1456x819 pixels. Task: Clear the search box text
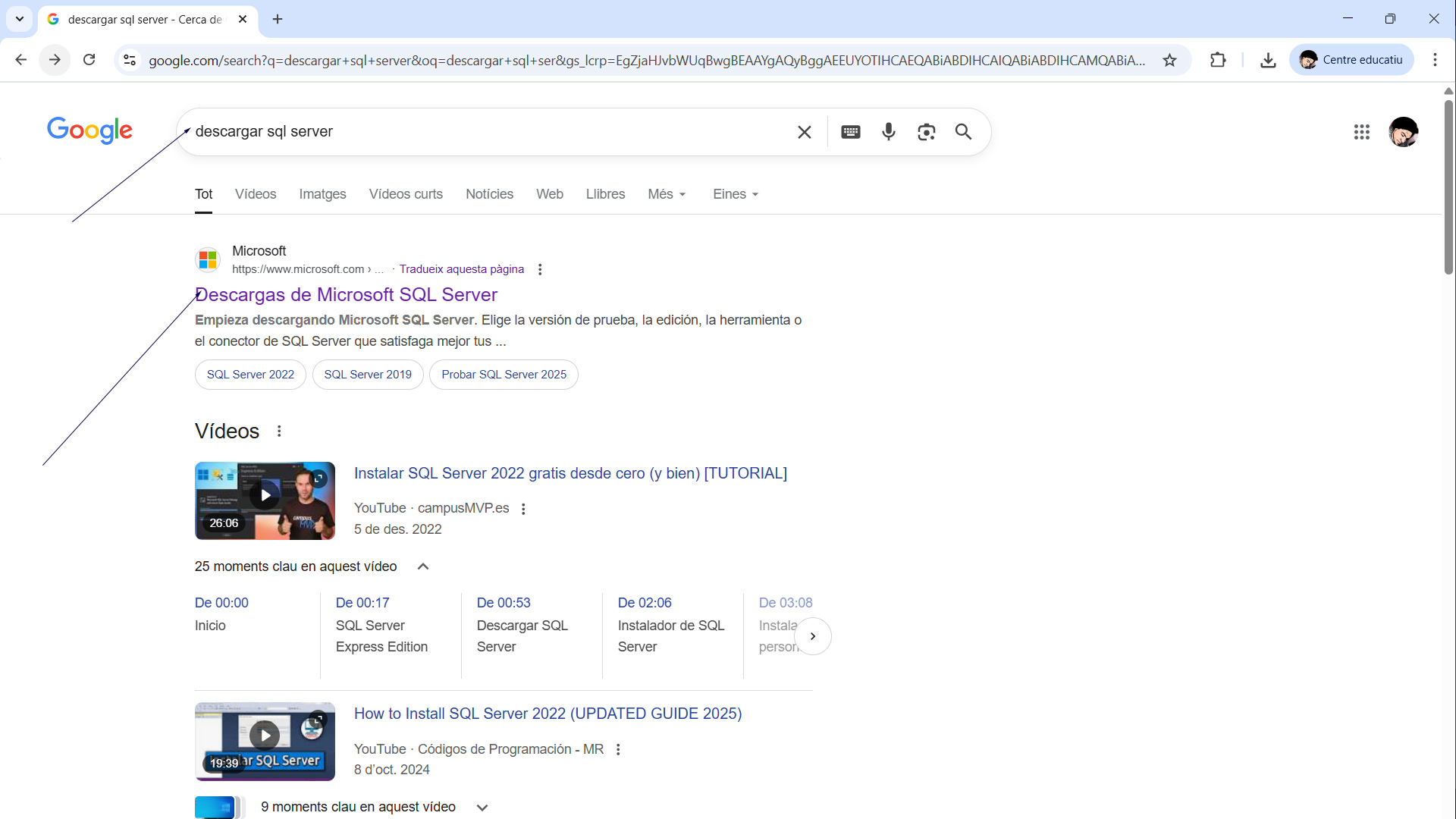(805, 132)
